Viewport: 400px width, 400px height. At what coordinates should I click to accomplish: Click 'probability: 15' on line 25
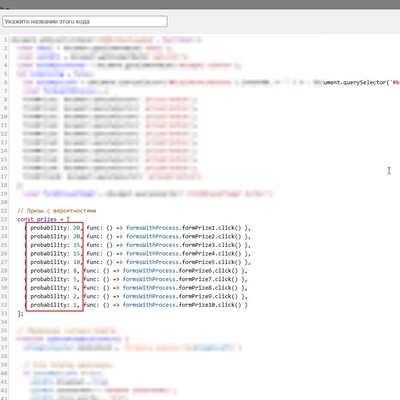[x=55, y=245]
